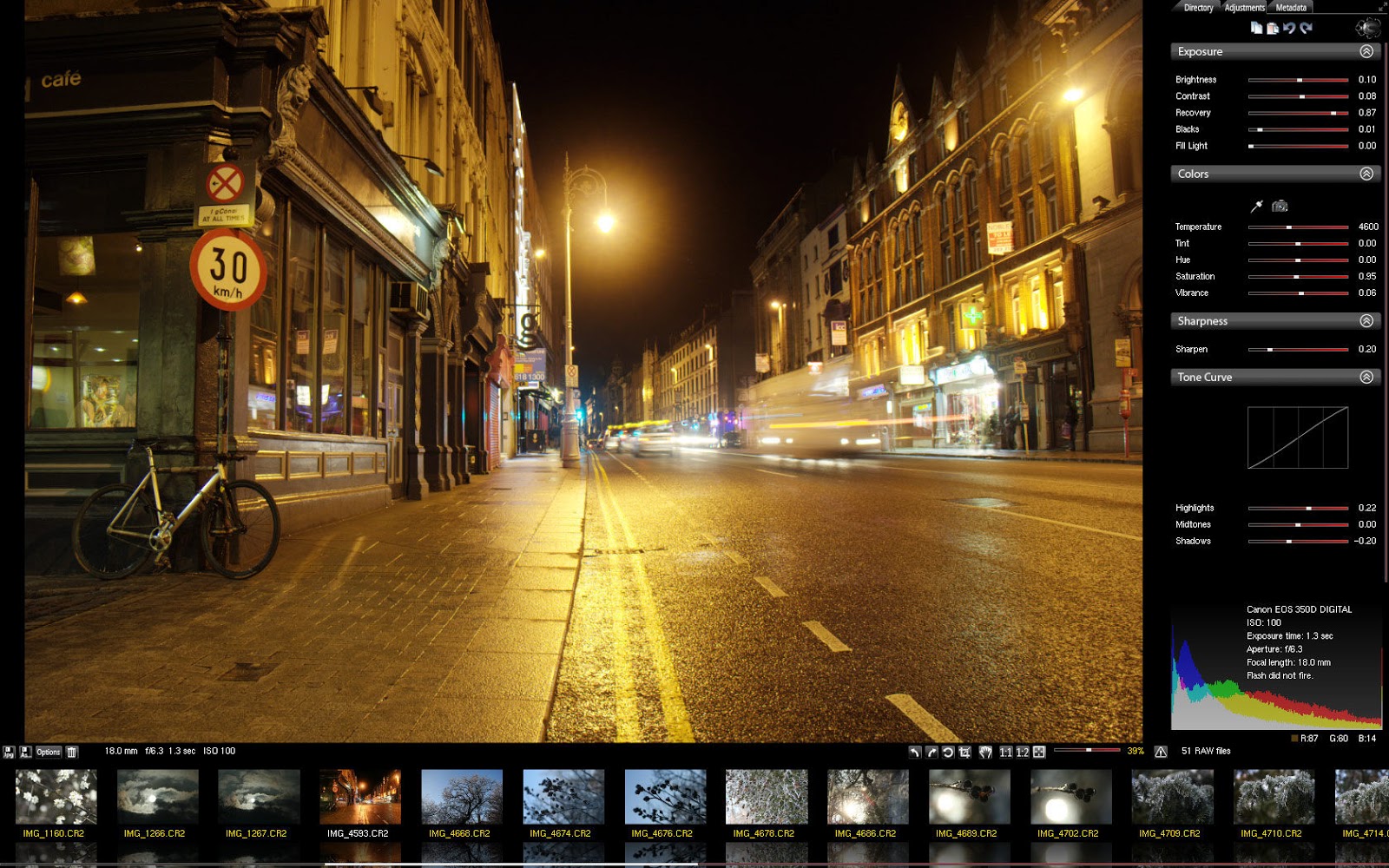1389x868 pixels.
Task: Switch to the Metadata tab
Action: pos(1290,8)
